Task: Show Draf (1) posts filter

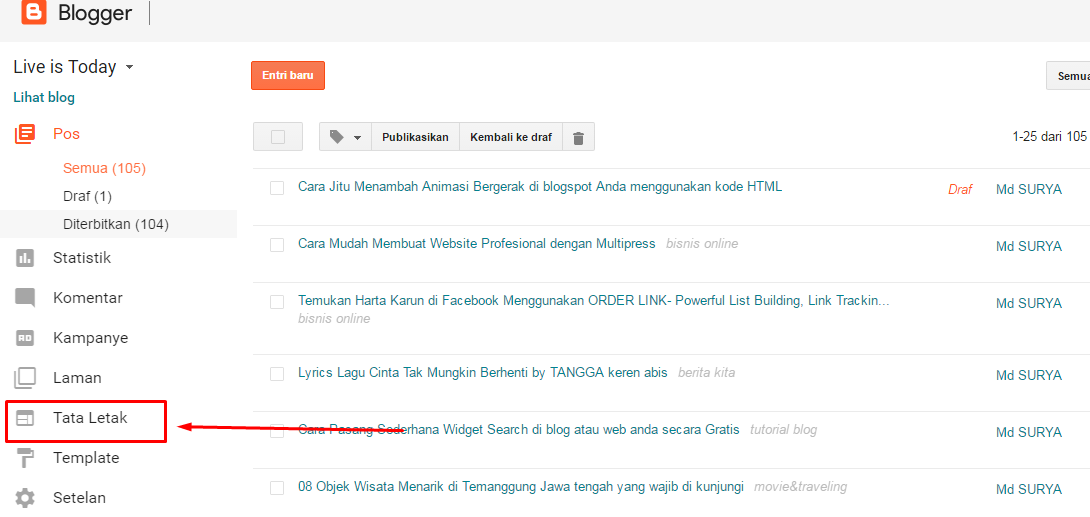Action: (x=88, y=197)
